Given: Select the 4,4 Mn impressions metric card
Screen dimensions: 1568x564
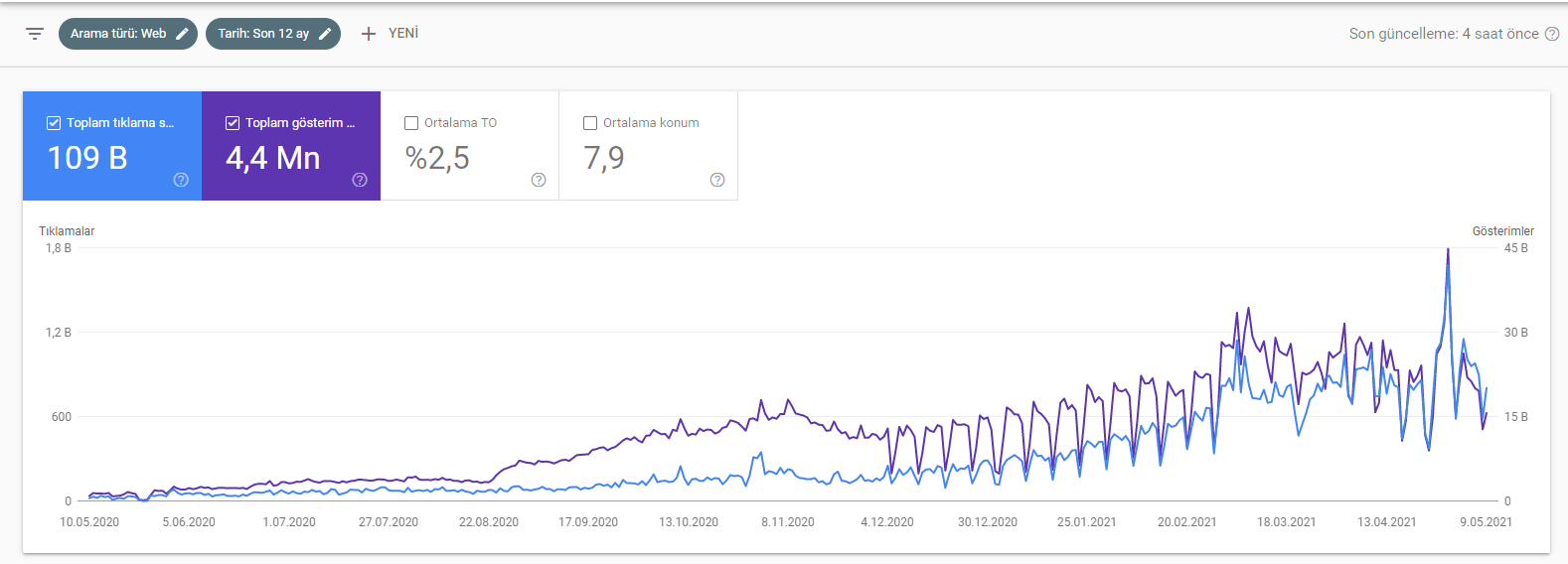Looking at the screenshot, I should click(291, 146).
